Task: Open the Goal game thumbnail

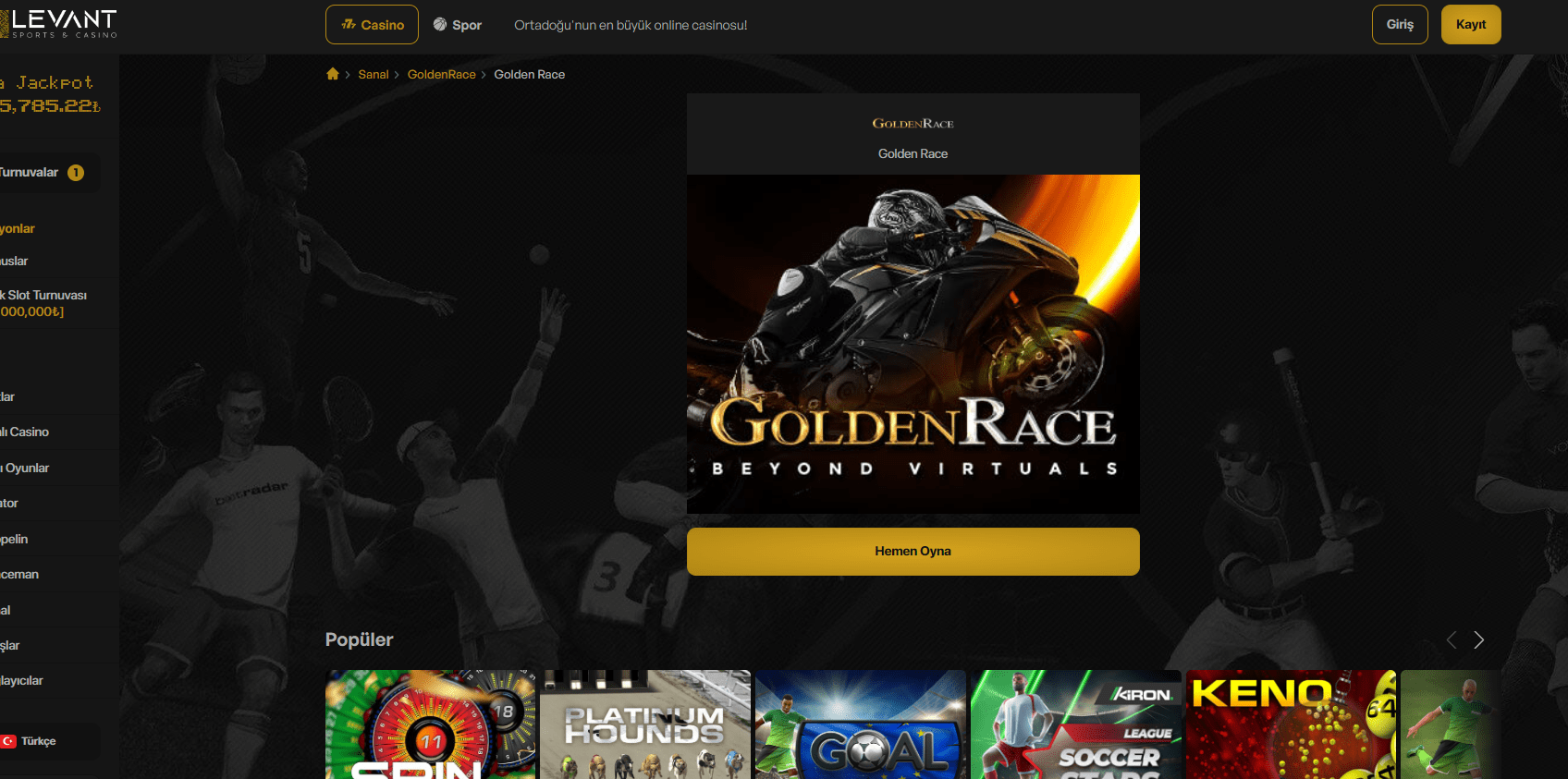Action: [x=861, y=724]
